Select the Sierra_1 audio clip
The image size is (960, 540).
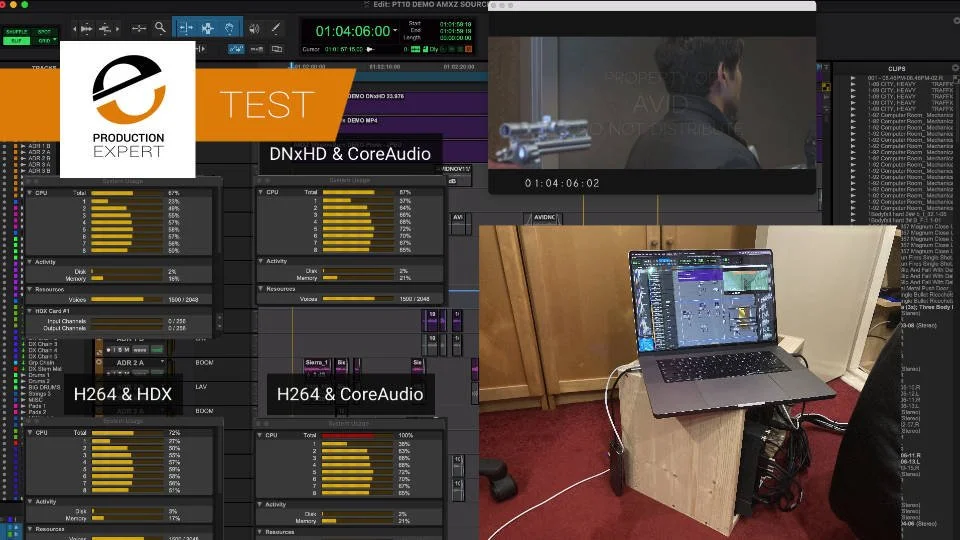pos(318,366)
